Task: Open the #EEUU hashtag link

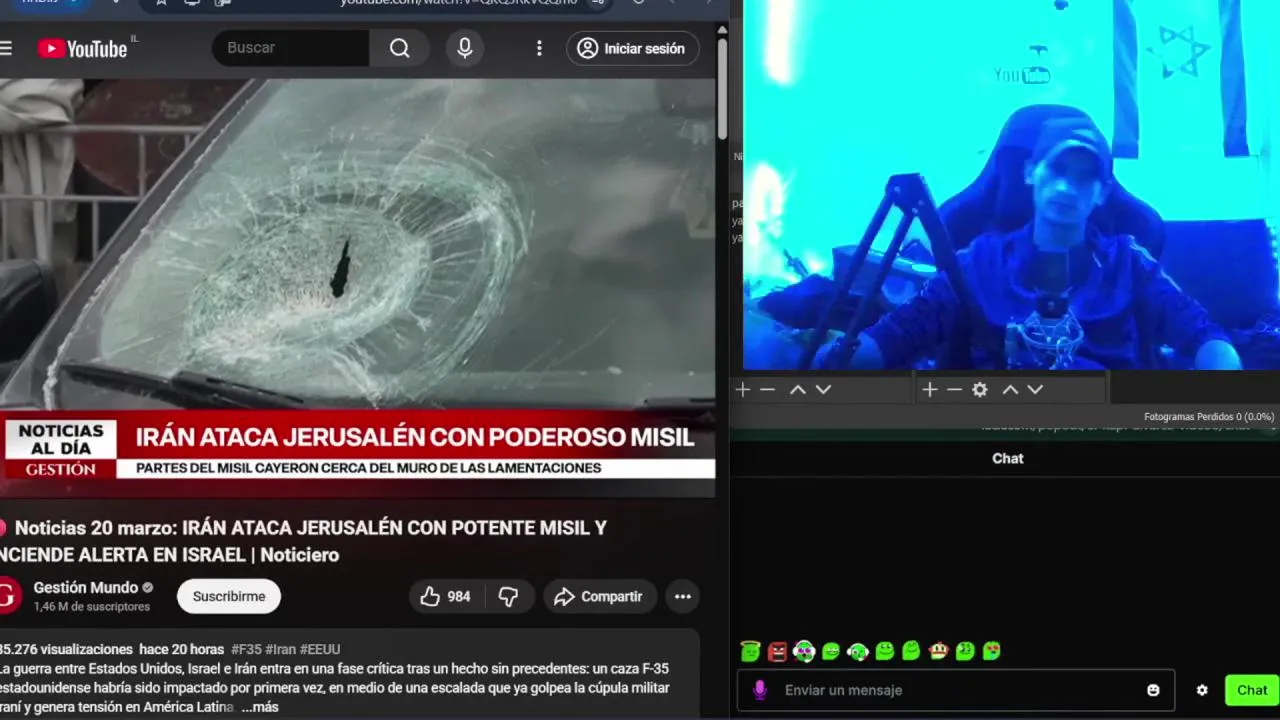Action: tap(320, 649)
